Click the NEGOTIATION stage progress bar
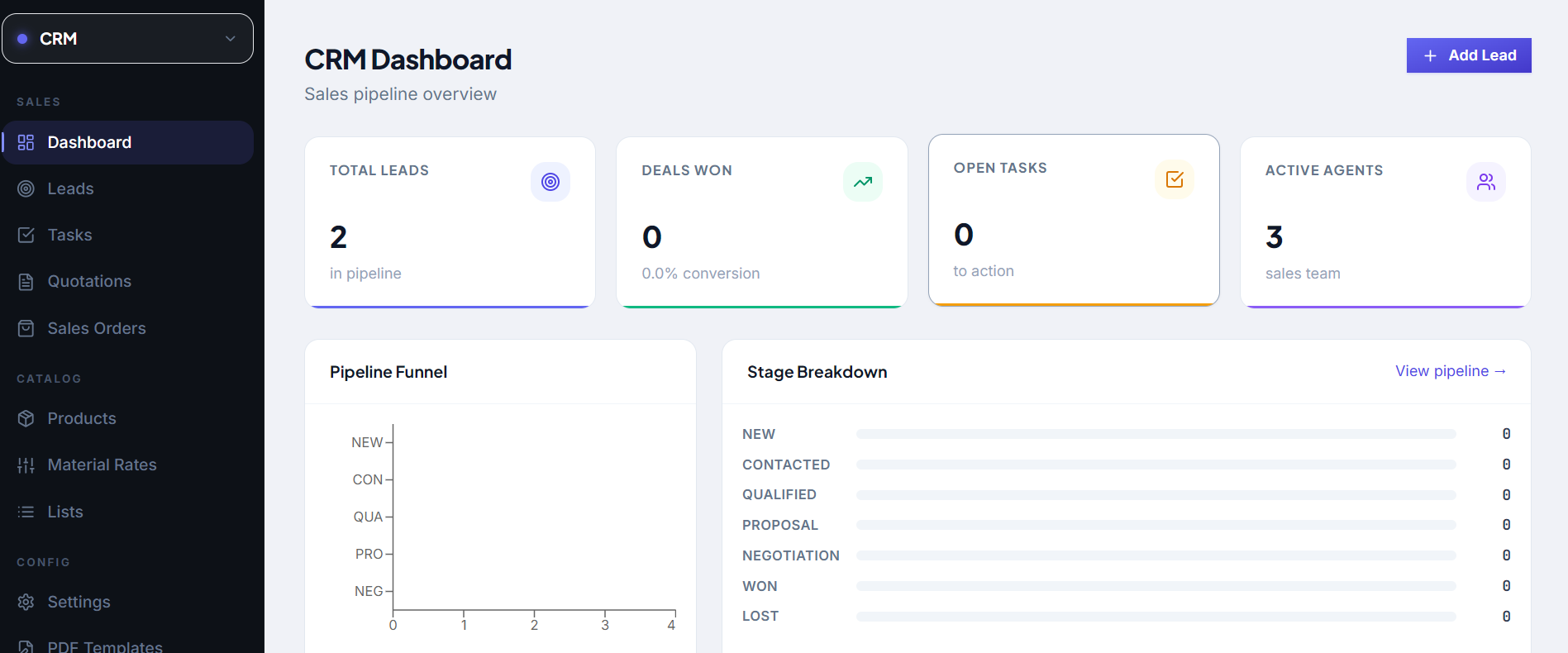 point(1156,555)
